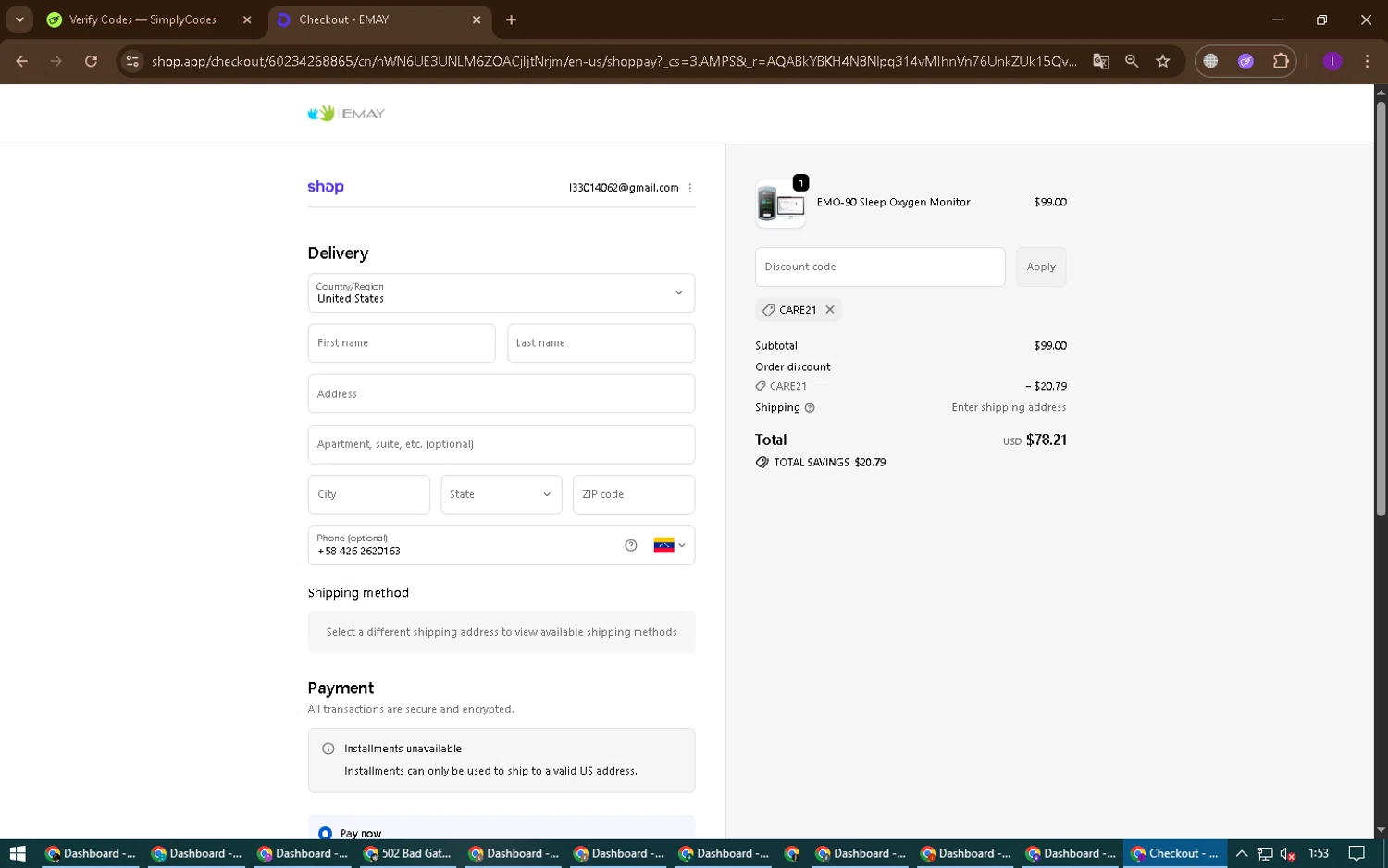1388x868 pixels.
Task: Focus the Last name field
Action: (601, 343)
